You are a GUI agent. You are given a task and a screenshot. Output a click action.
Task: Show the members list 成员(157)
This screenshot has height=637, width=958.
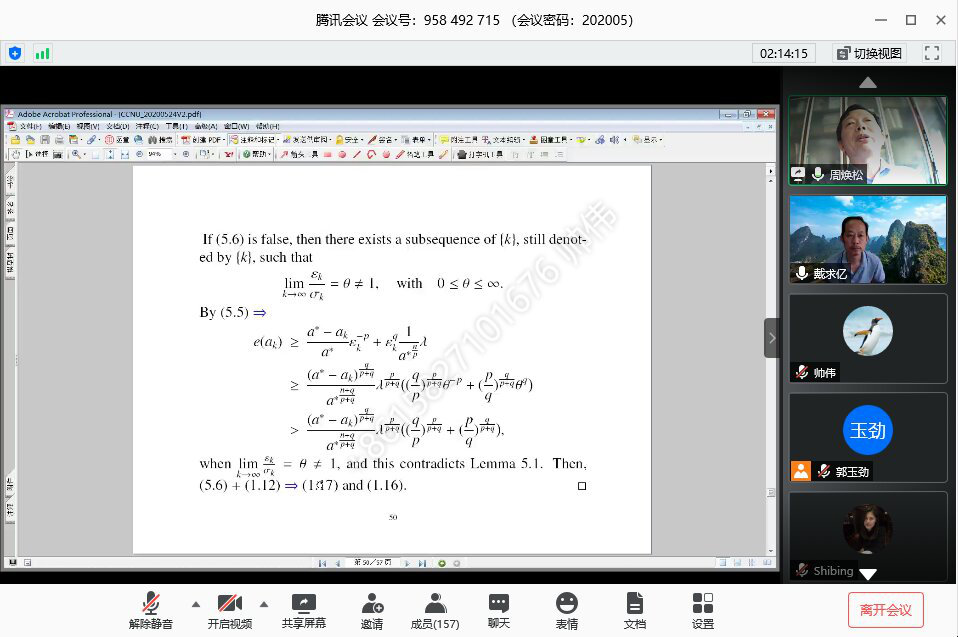pyautogui.click(x=435, y=609)
